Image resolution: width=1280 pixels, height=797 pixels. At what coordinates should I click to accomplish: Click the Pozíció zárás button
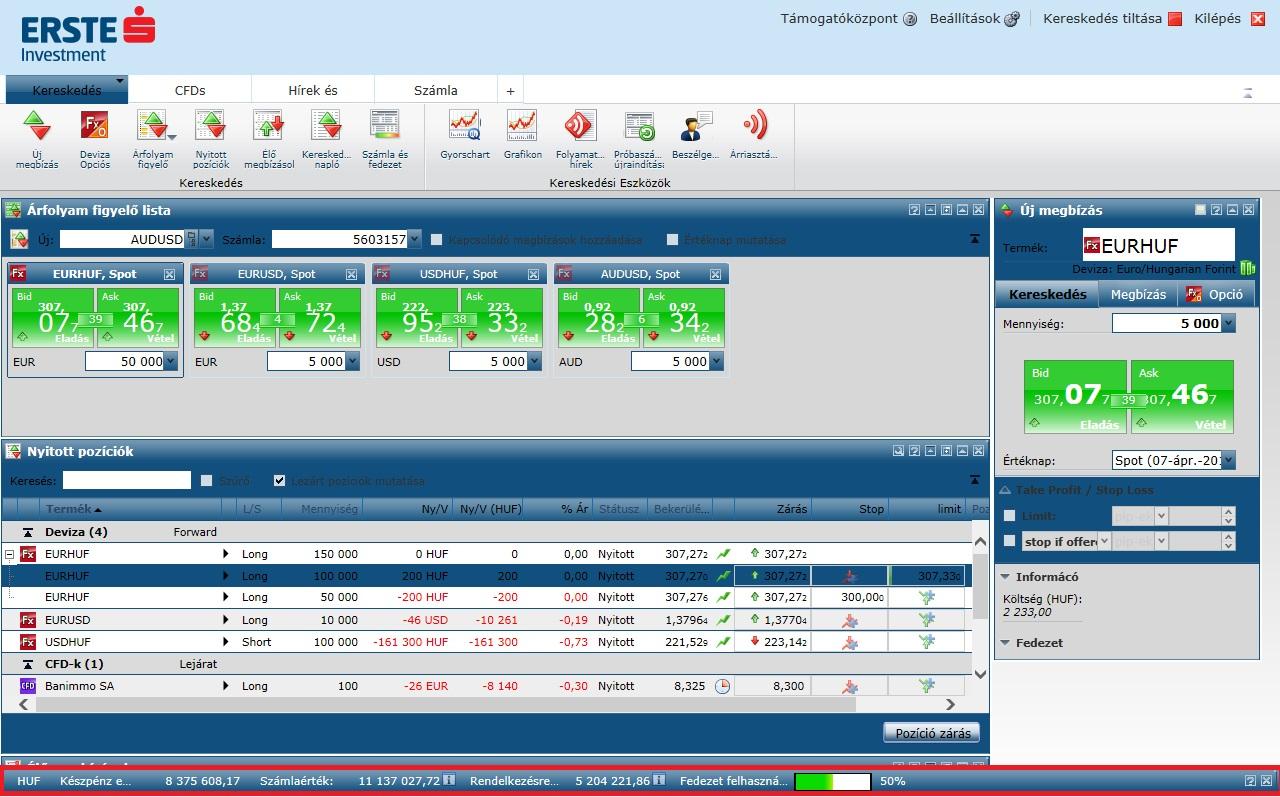tap(933, 733)
